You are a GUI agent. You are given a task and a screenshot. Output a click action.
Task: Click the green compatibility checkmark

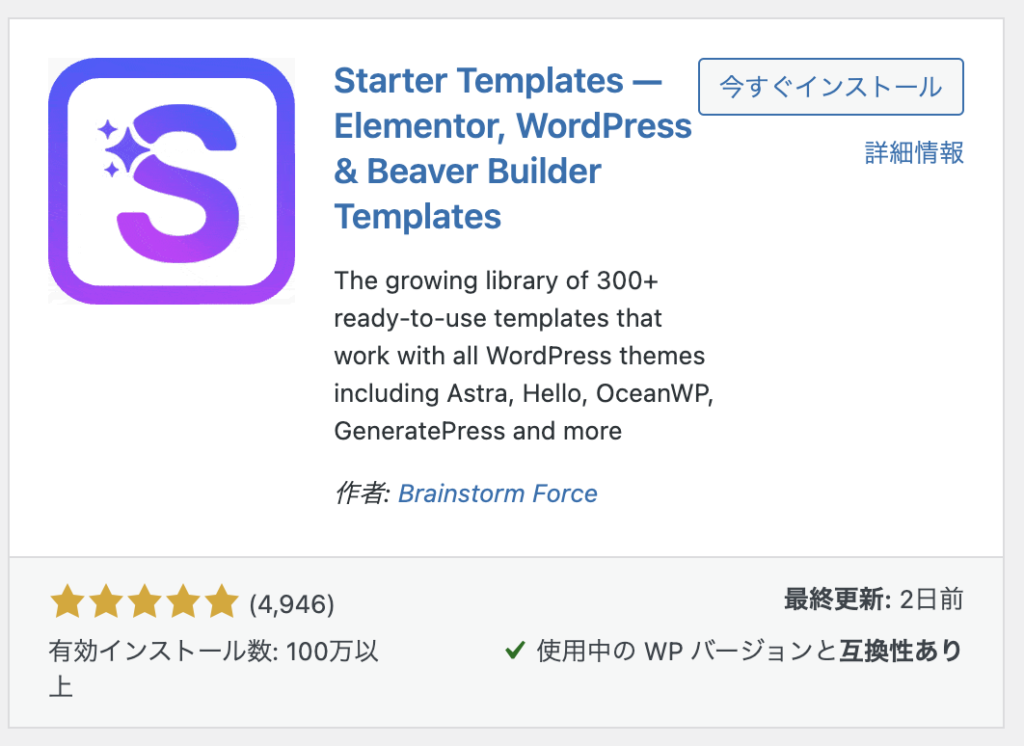pyautogui.click(x=515, y=652)
